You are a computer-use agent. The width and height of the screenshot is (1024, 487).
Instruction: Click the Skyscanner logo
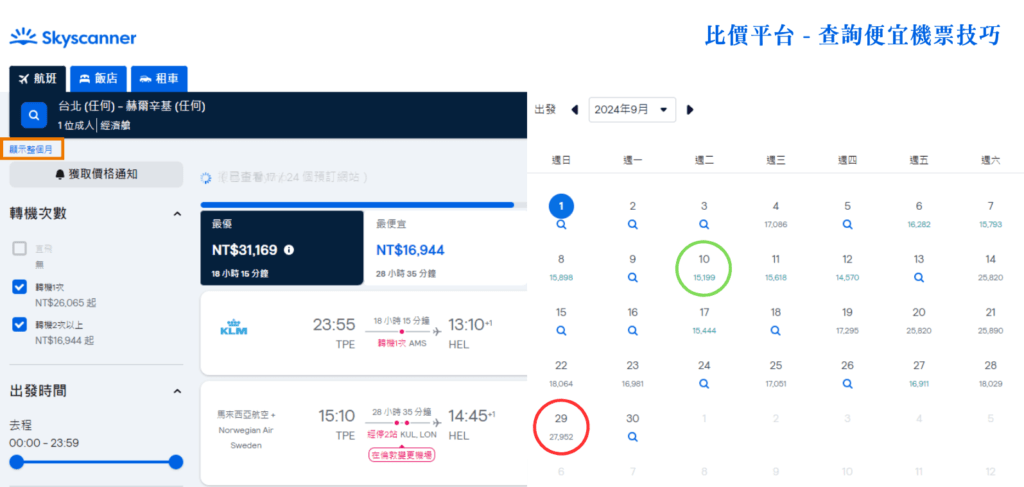click(73, 38)
